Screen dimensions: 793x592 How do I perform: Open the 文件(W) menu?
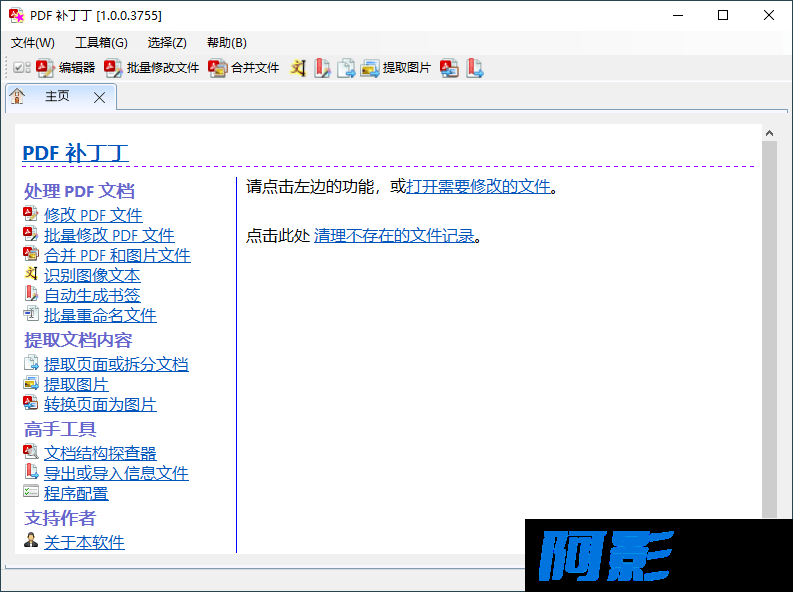point(33,43)
